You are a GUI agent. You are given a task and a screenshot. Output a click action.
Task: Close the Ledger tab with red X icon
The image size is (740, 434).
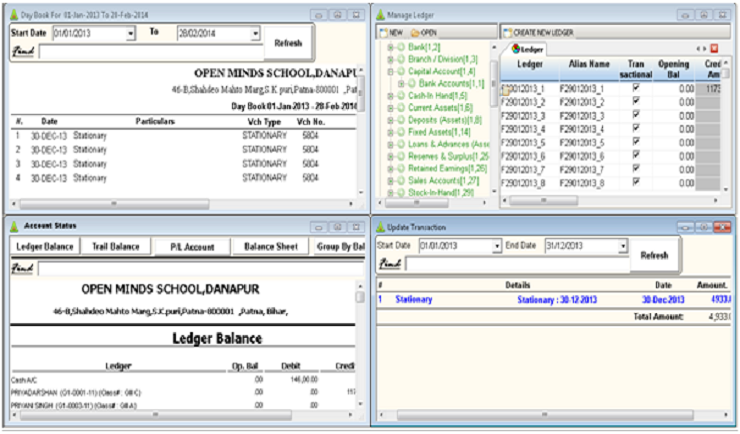714,48
